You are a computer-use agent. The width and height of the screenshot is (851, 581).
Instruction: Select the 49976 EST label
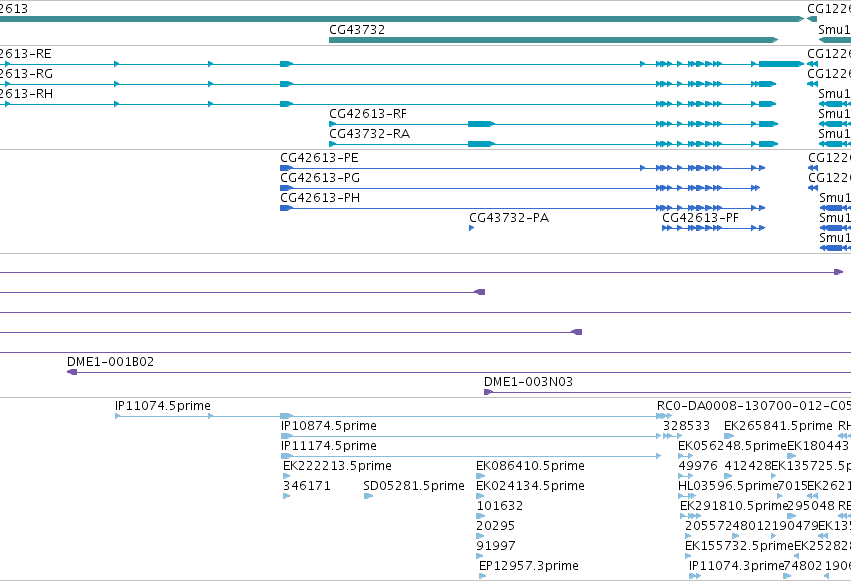[697, 466]
